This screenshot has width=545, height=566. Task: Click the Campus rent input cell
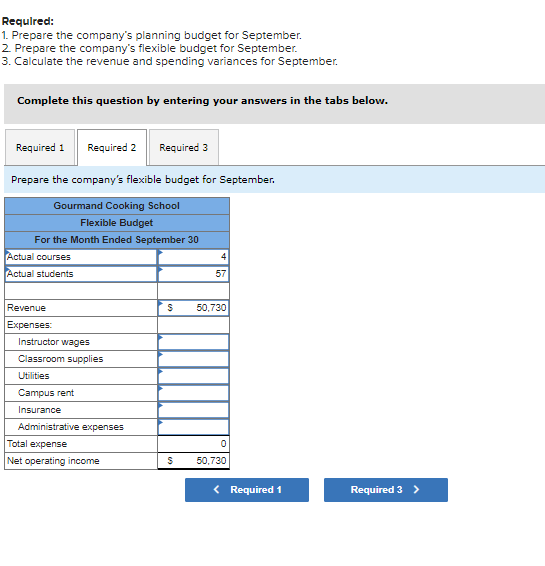pyautogui.click(x=193, y=393)
